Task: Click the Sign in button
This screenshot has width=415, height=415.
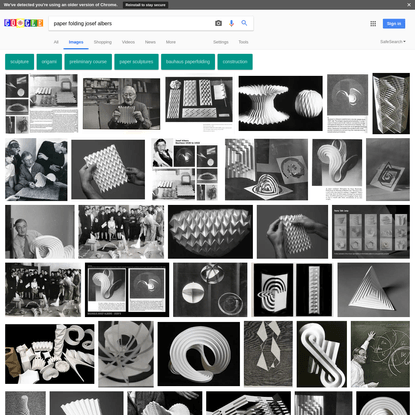Action: click(394, 24)
